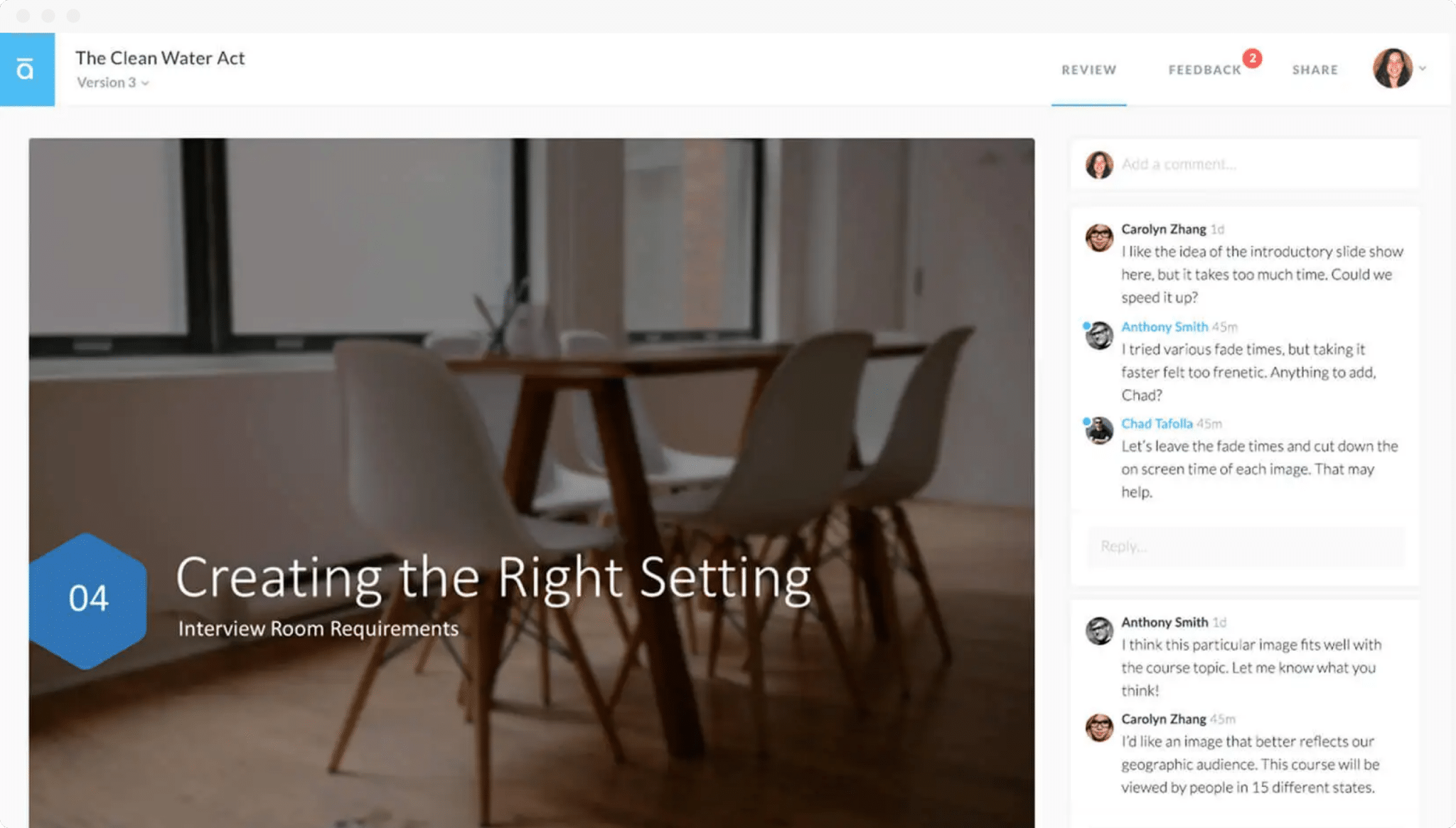Open Anthony Smith's profile link in thread
Screen dimensions: 1456x828
click(x=1165, y=327)
